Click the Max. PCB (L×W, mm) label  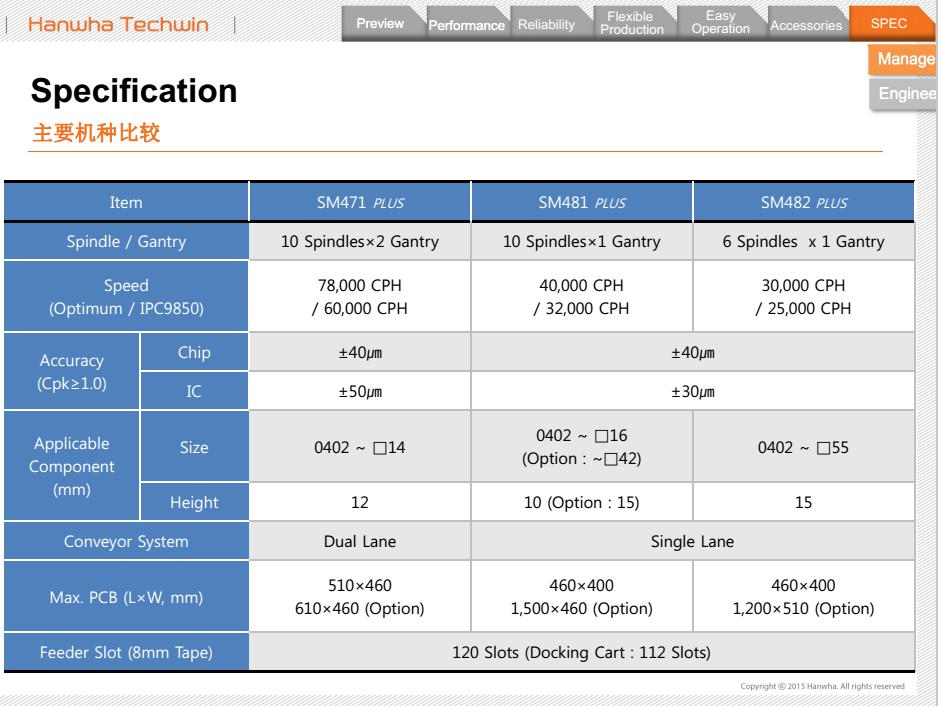click(x=126, y=597)
